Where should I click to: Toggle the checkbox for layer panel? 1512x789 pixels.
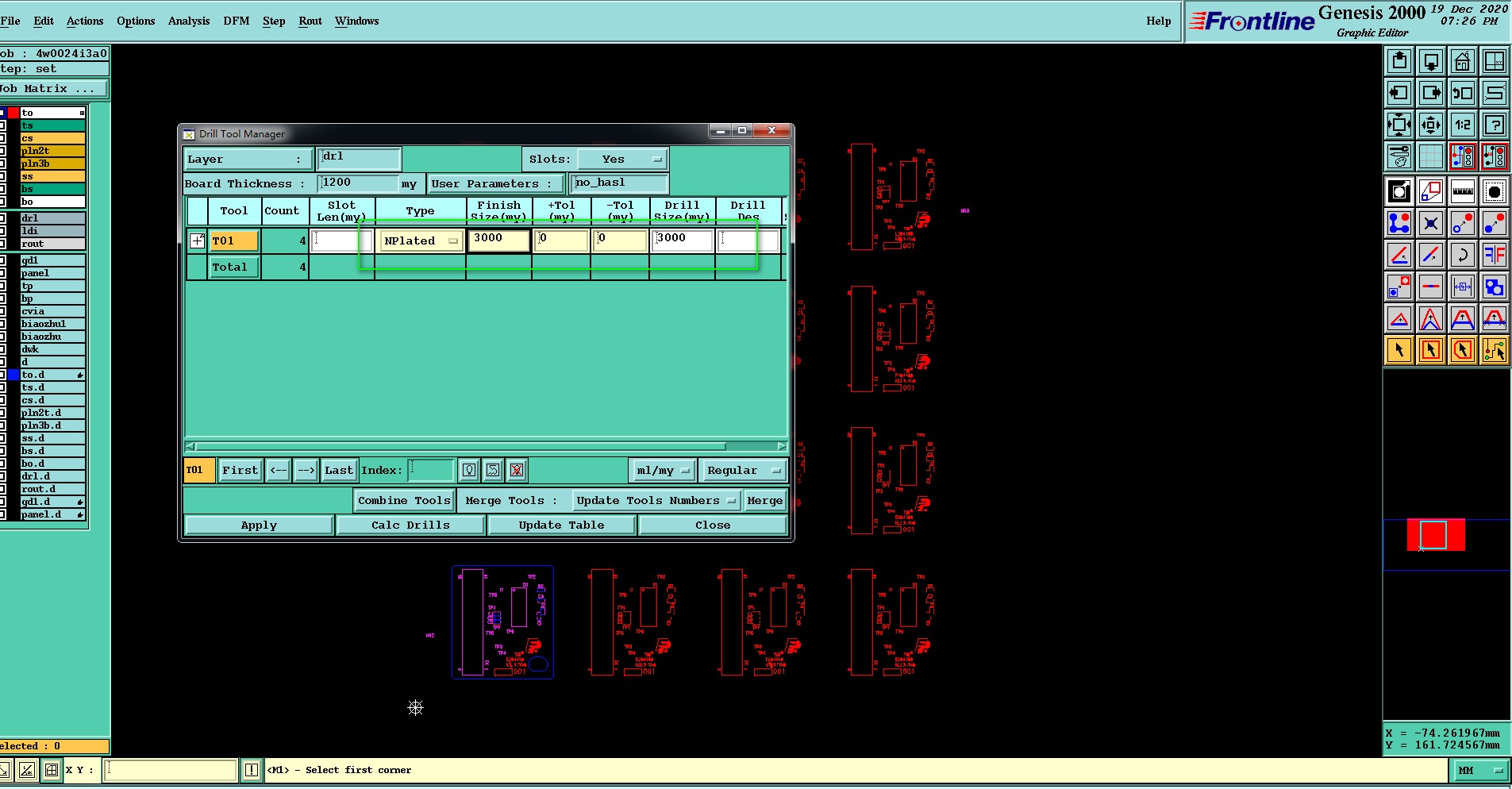point(2,273)
